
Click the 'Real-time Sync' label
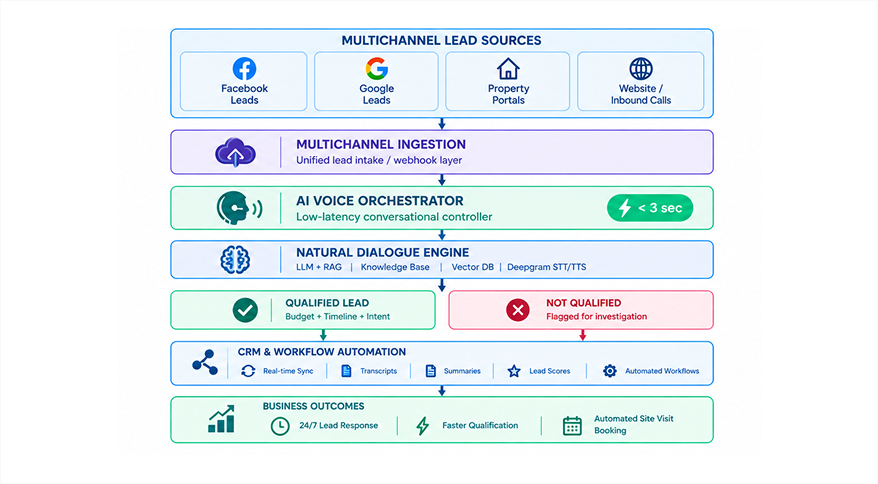(x=288, y=371)
